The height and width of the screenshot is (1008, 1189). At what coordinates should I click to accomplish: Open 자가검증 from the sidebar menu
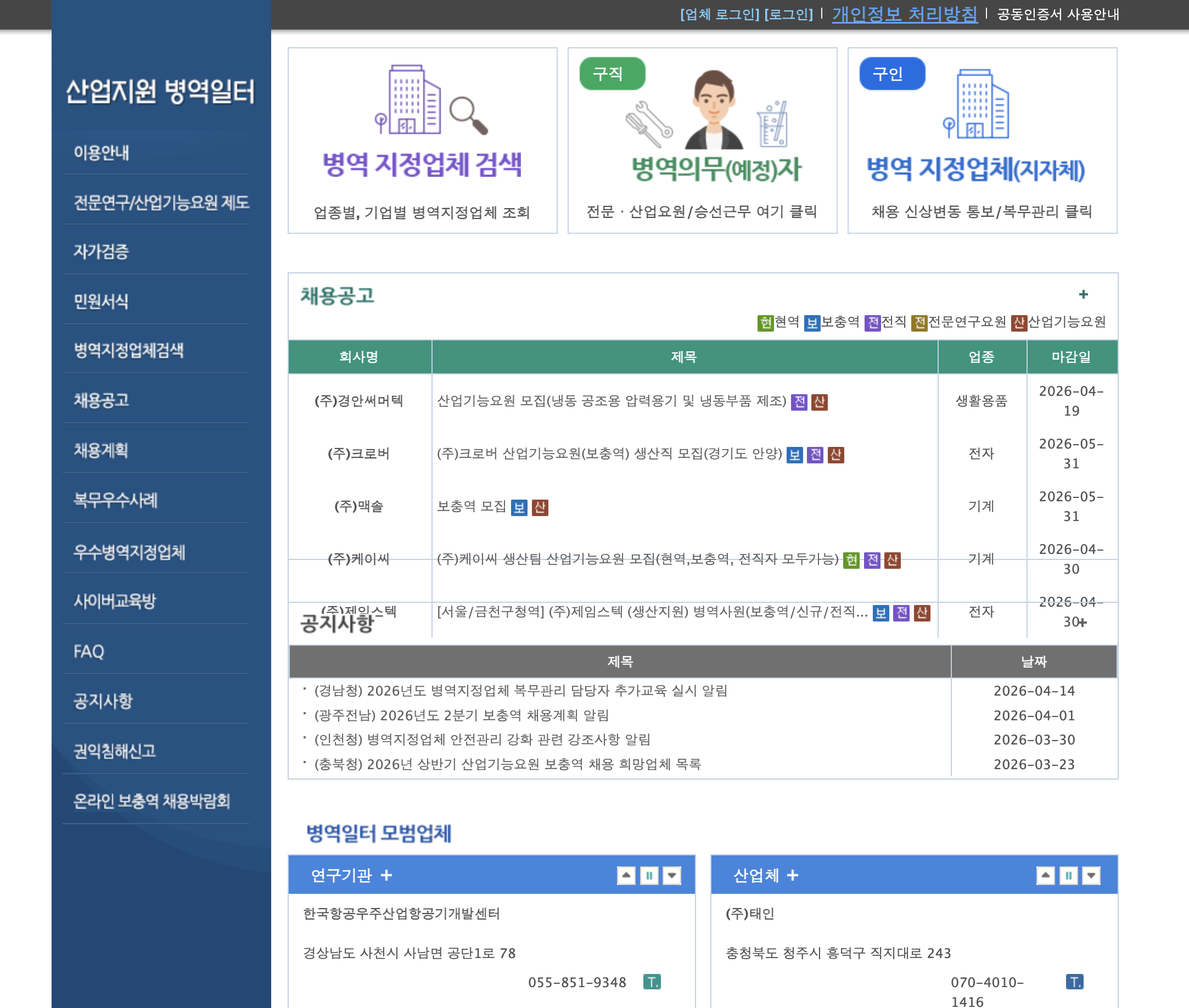[x=101, y=251]
